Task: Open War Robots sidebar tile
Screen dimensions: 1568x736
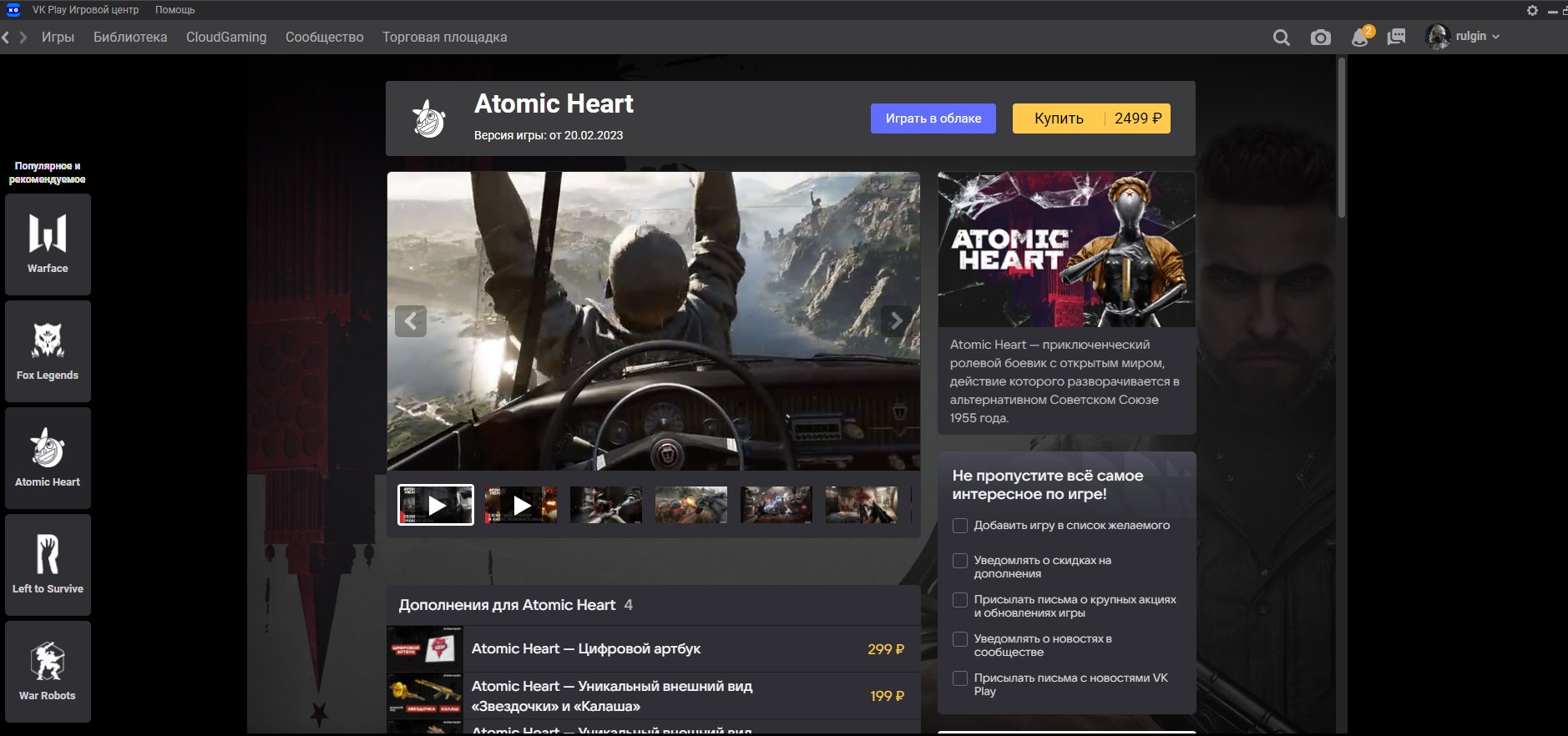Action: (x=48, y=672)
